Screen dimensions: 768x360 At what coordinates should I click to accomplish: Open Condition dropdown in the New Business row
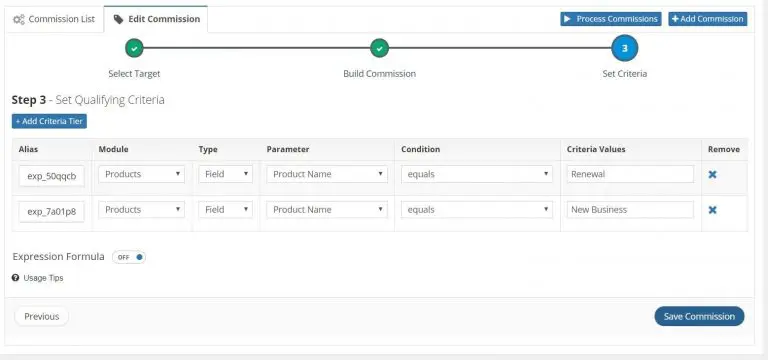pyautogui.click(x=477, y=210)
